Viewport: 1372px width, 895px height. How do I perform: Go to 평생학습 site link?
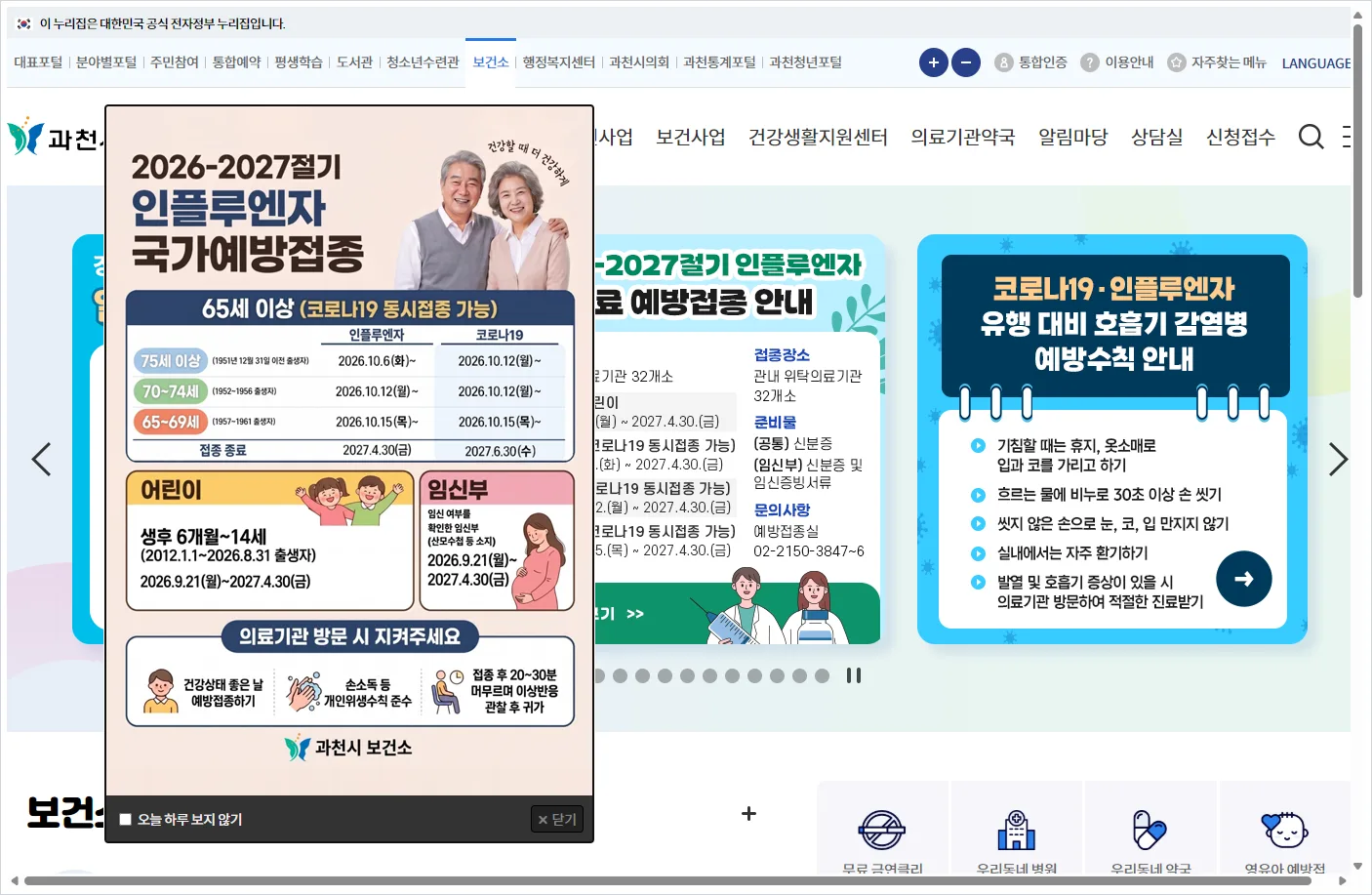(x=299, y=62)
